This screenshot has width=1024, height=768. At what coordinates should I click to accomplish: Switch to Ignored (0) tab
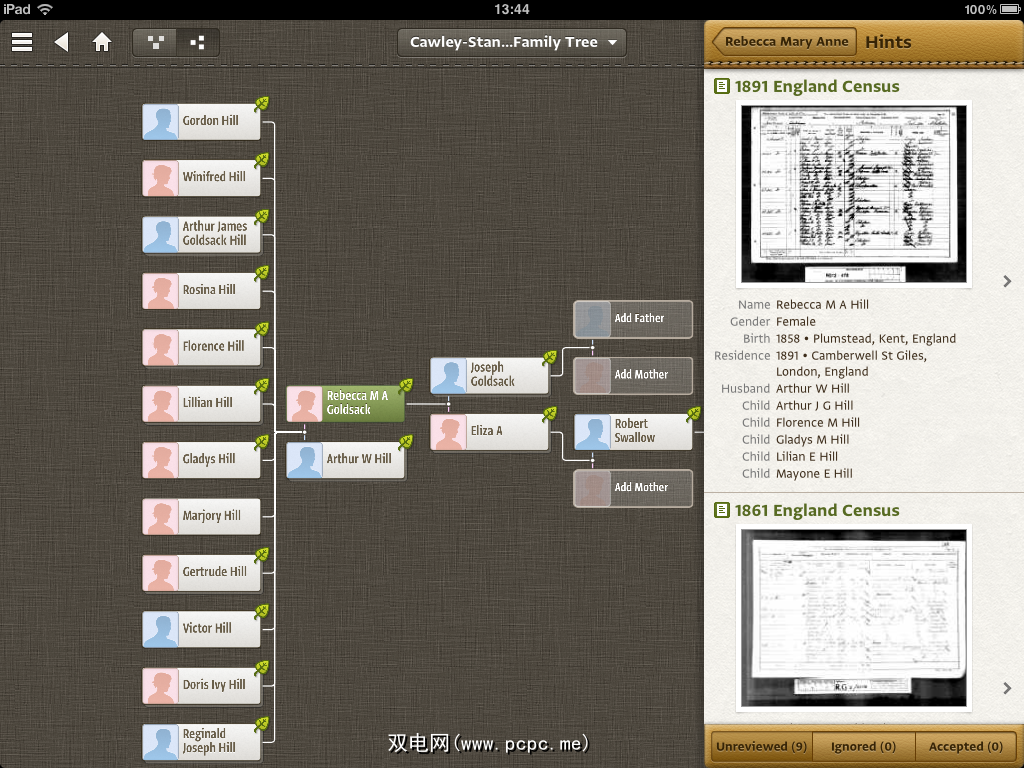click(x=863, y=746)
